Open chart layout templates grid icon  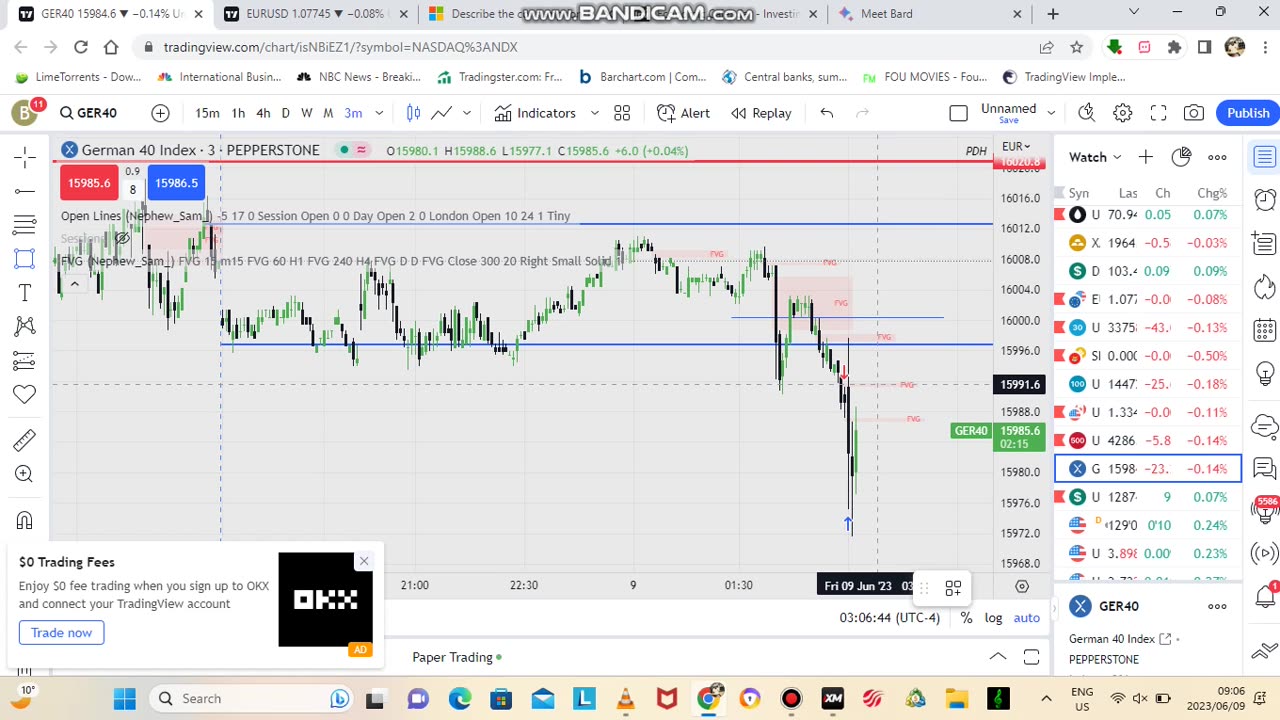622,113
